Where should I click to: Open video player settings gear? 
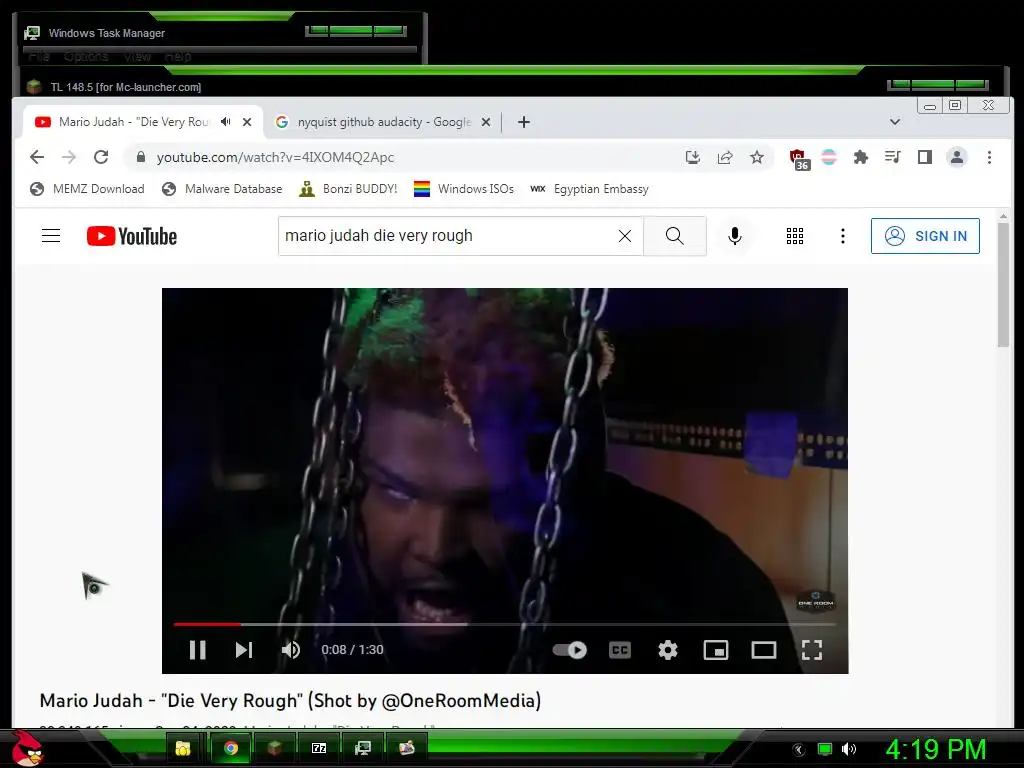[667, 650]
